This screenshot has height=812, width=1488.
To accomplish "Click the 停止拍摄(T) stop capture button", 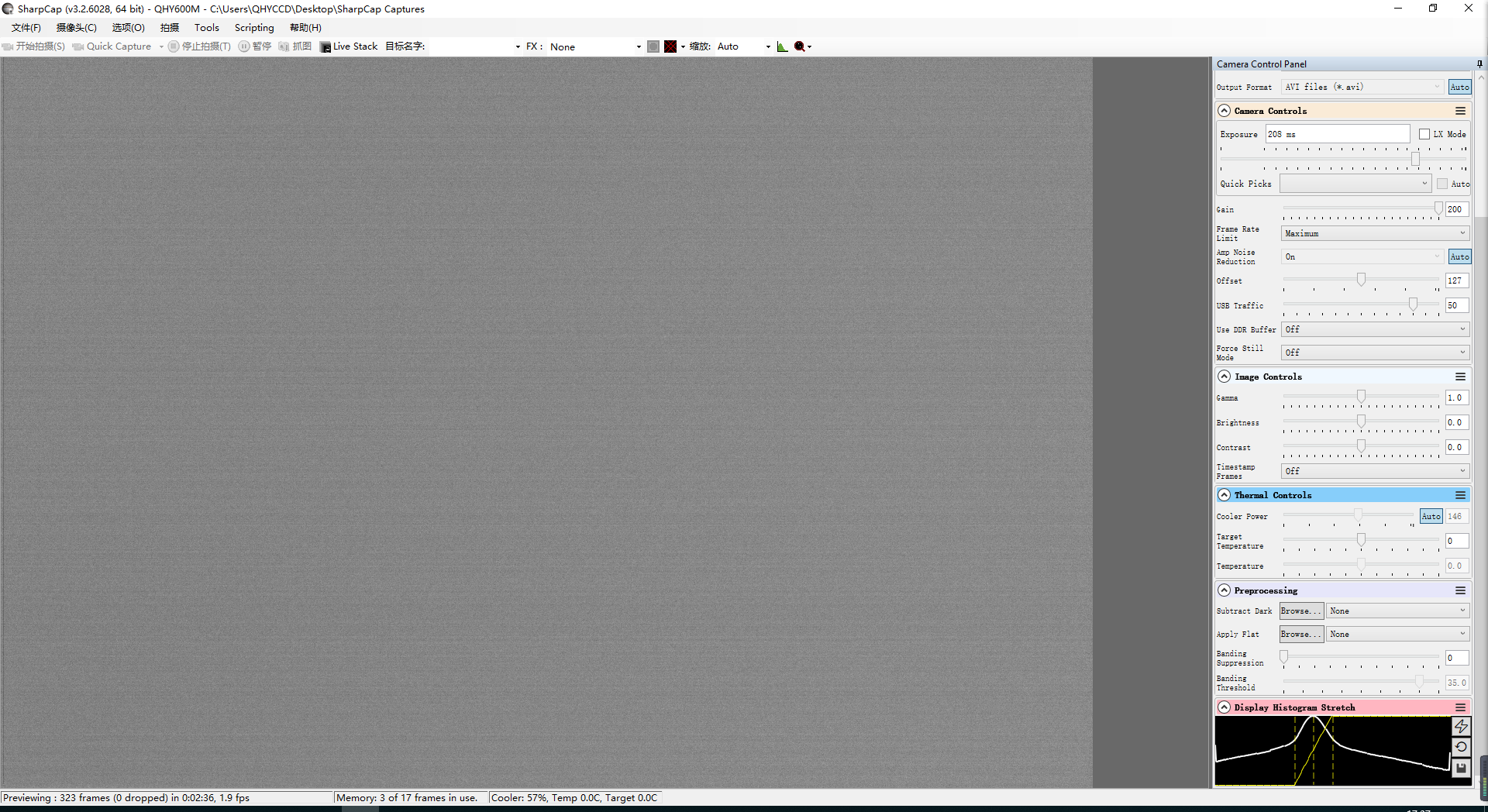I will tap(200, 46).
